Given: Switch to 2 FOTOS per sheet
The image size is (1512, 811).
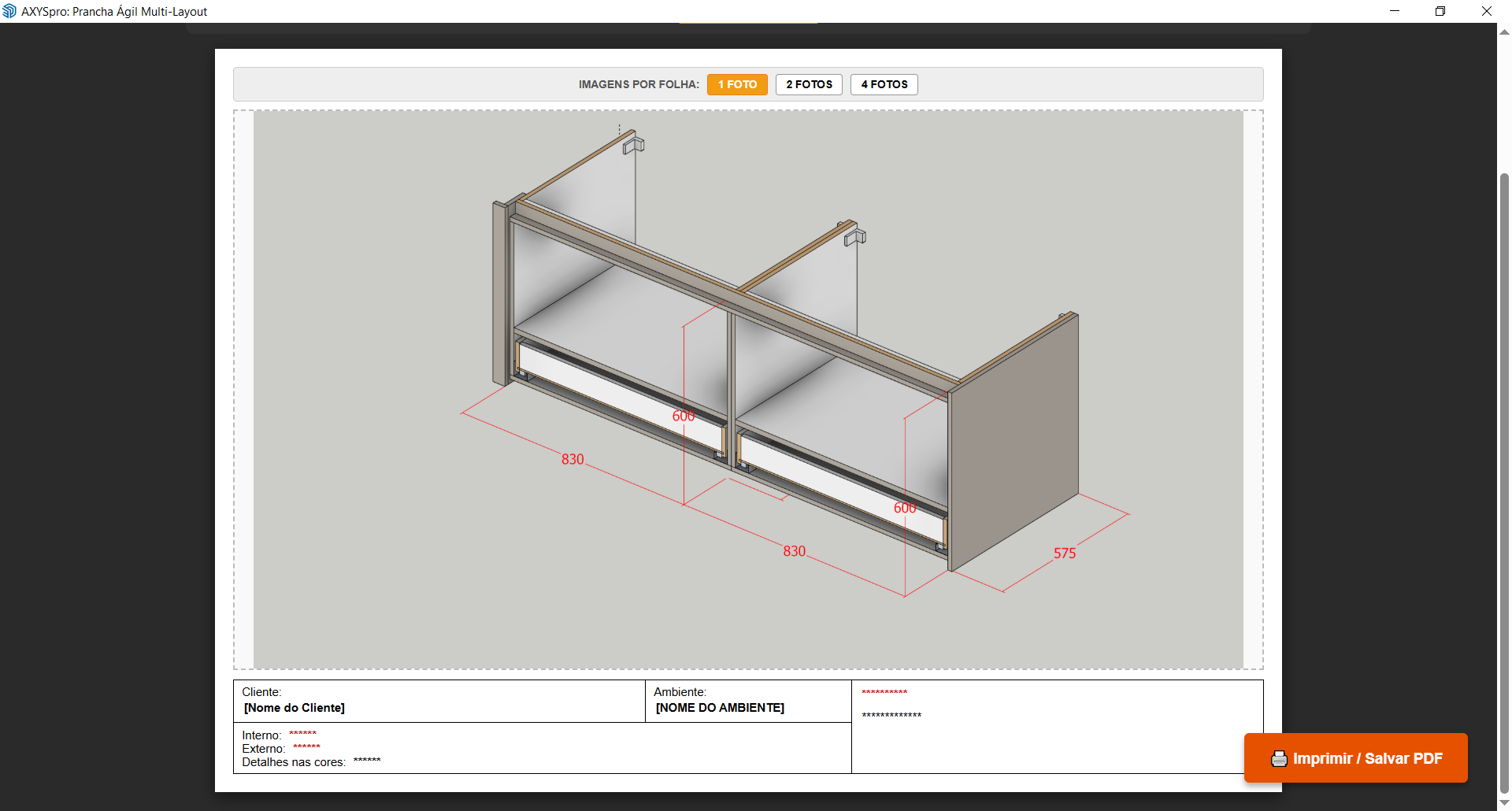Looking at the screenshot, I should (809, 84).
